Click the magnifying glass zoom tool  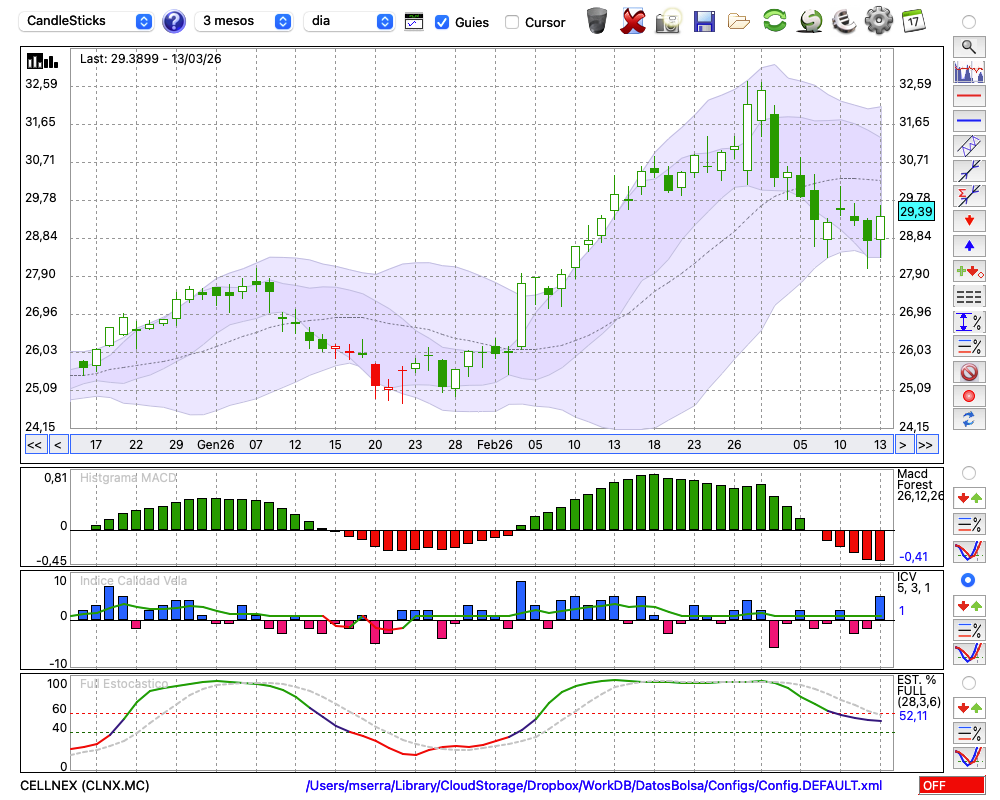pyautogui.click(x=968, y=46)
